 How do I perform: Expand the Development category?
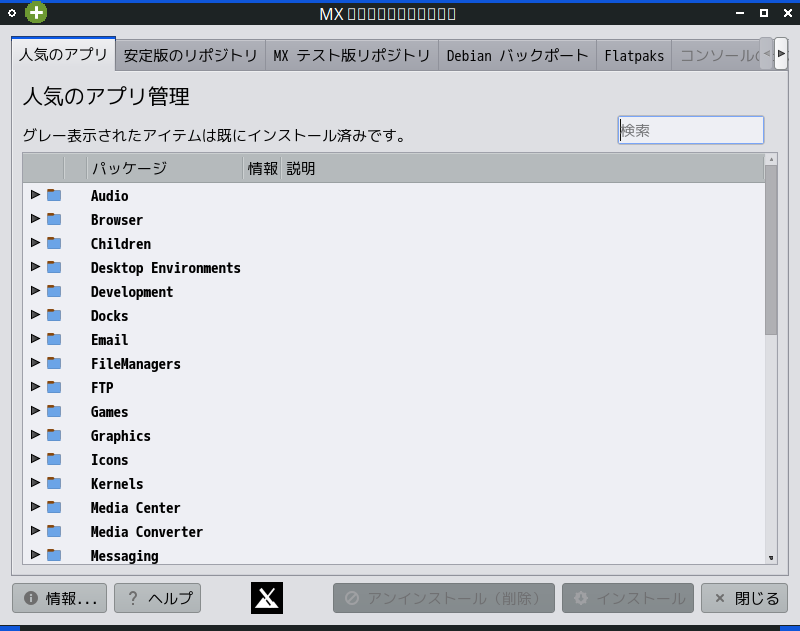pos(35,290)
